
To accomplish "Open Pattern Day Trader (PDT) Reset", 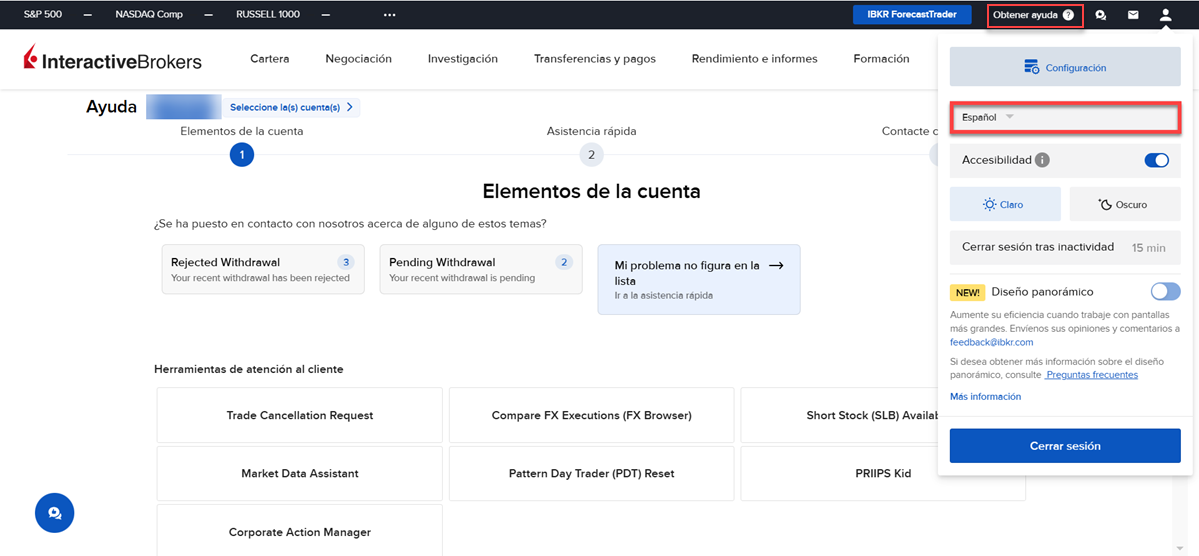I will (592, 473).
